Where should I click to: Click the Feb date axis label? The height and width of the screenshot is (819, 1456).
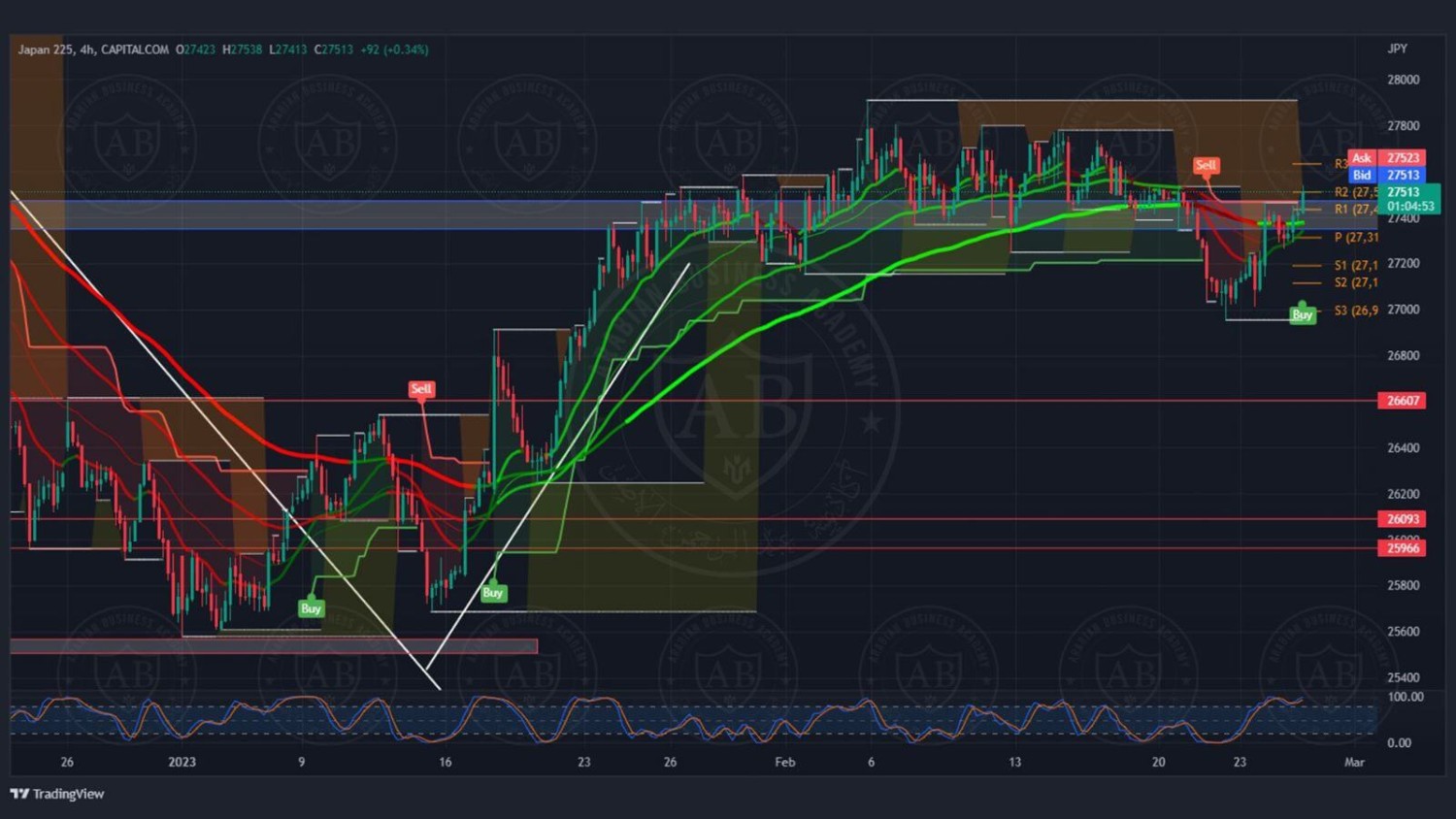tap(785, 762)
